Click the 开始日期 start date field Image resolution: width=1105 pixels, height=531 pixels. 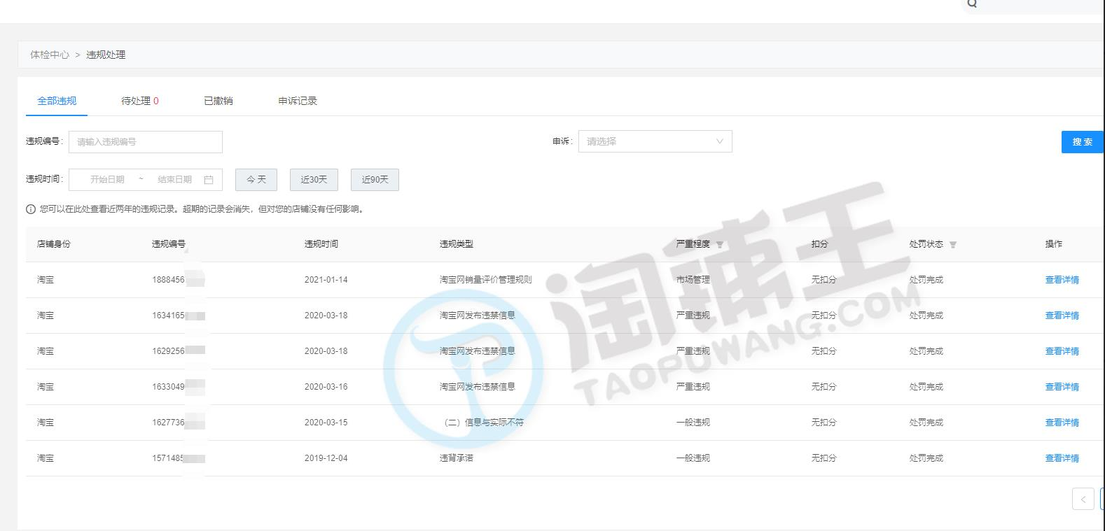point(107,180)
